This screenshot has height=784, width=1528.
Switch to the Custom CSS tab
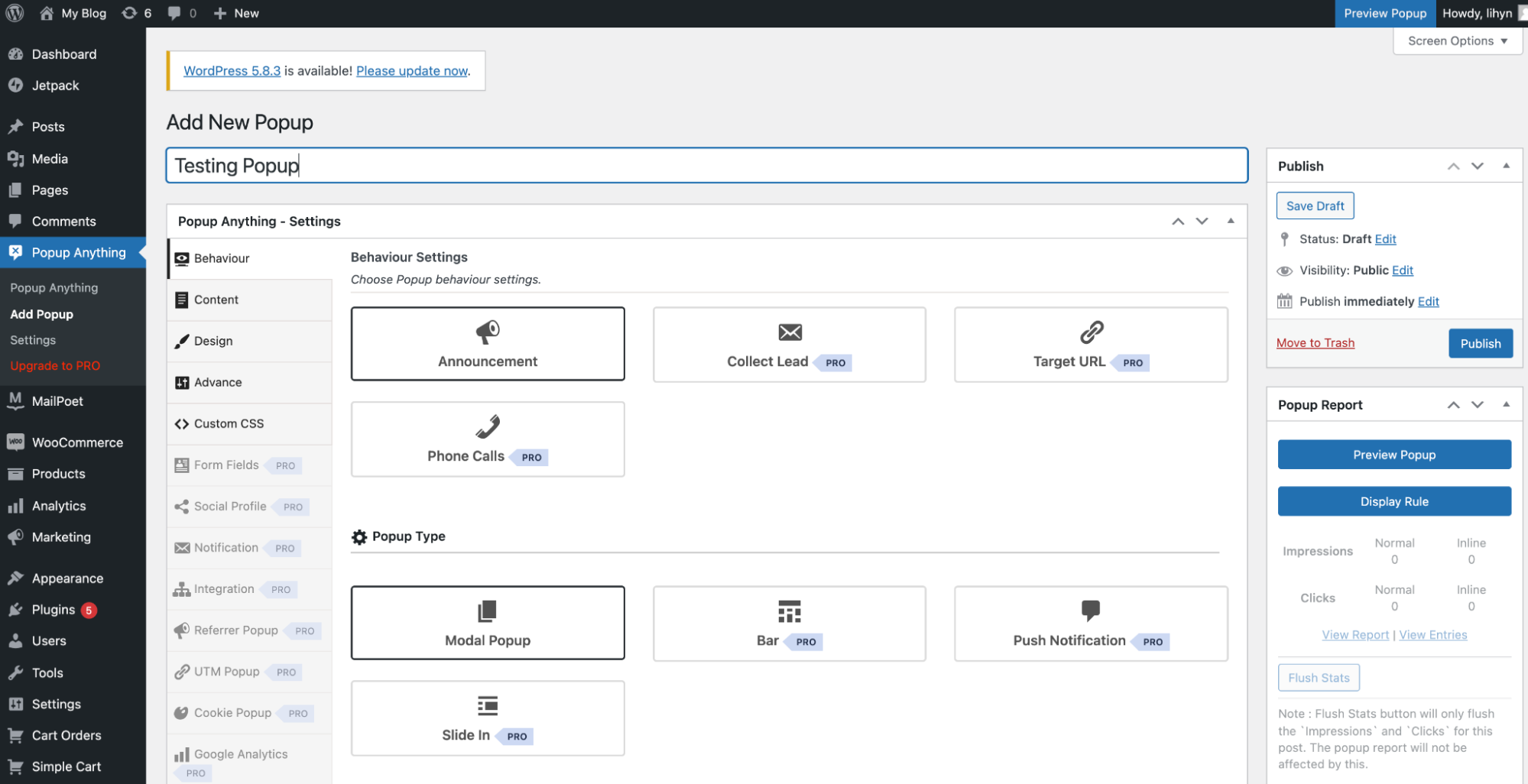tap(250, 423)
